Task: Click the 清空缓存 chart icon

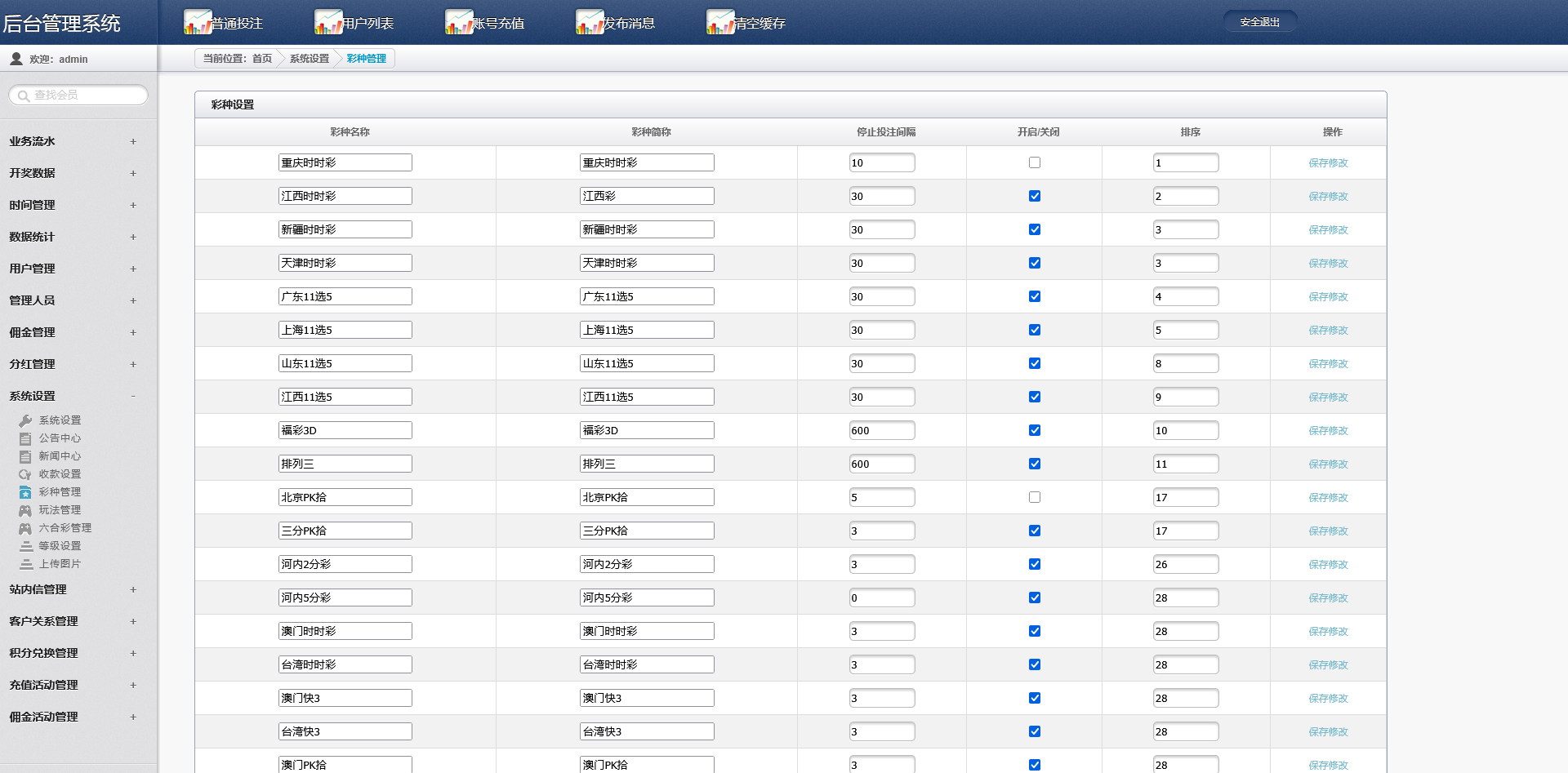Action: click(x=719, y=22)
